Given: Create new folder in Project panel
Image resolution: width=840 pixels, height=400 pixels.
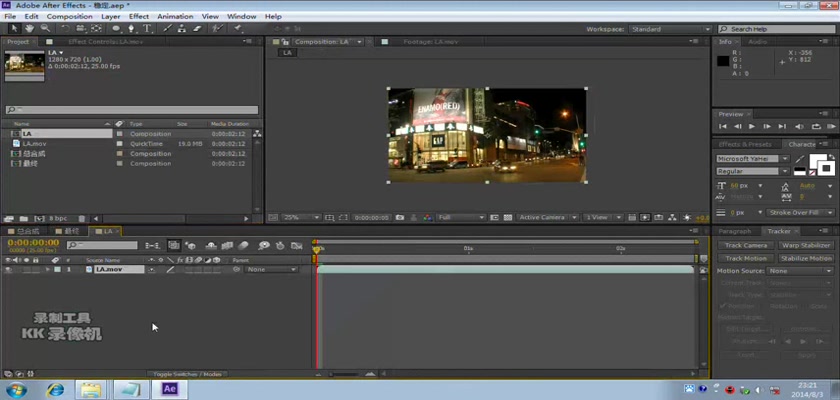Looking at the screenshot, I should point(24,218).
